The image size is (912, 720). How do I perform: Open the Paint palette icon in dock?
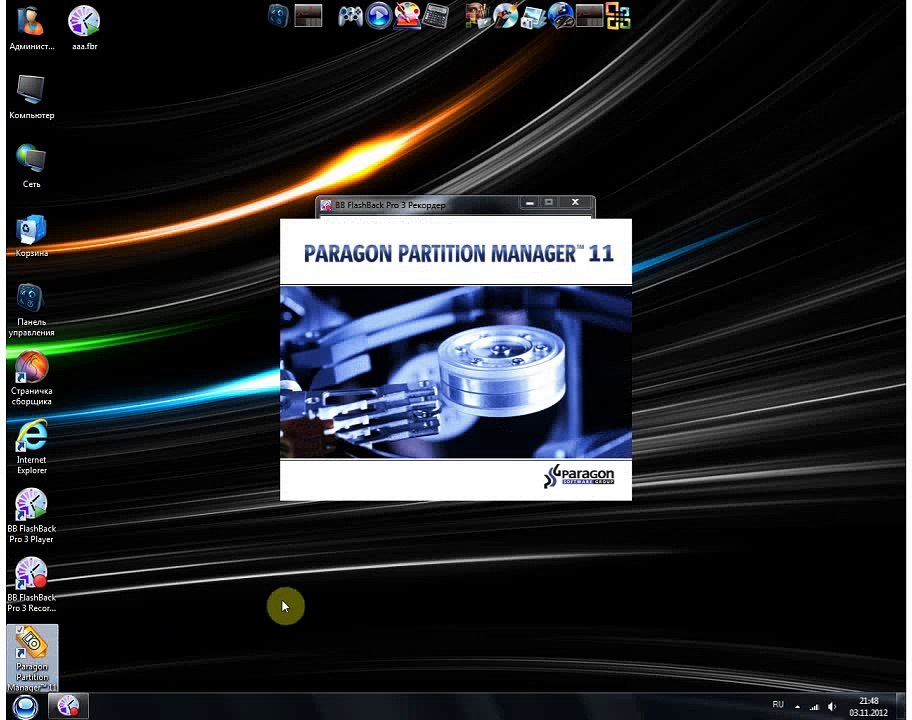tap(407, 16)
